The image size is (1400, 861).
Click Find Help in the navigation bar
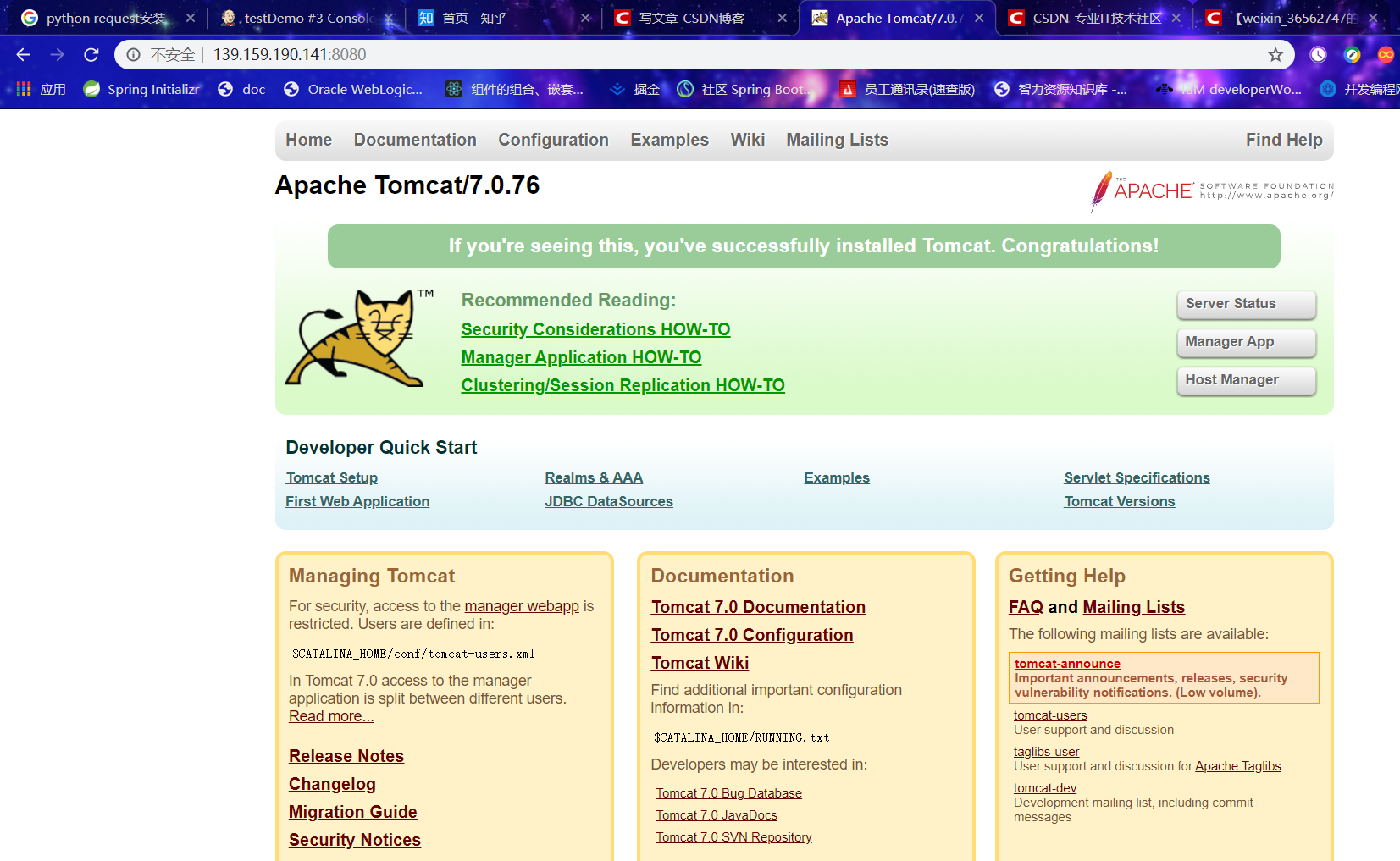point(1284,140)
